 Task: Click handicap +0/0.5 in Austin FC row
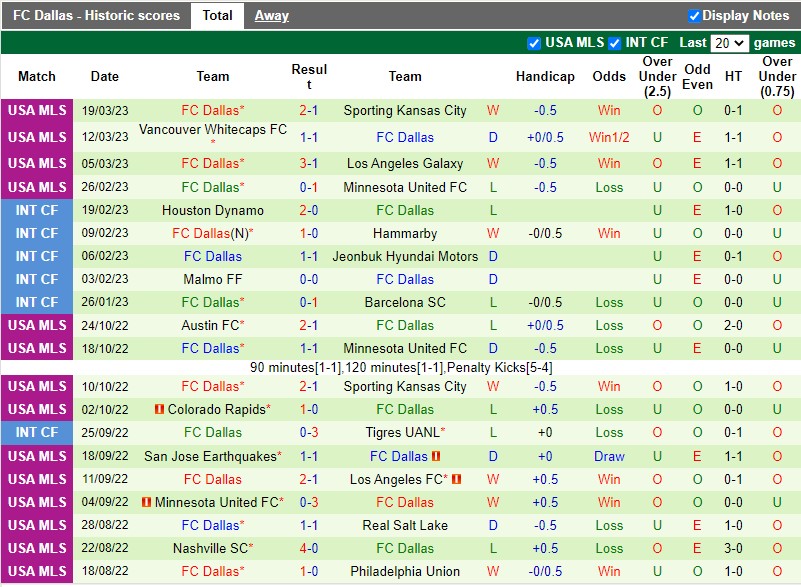tap(545, 325)
